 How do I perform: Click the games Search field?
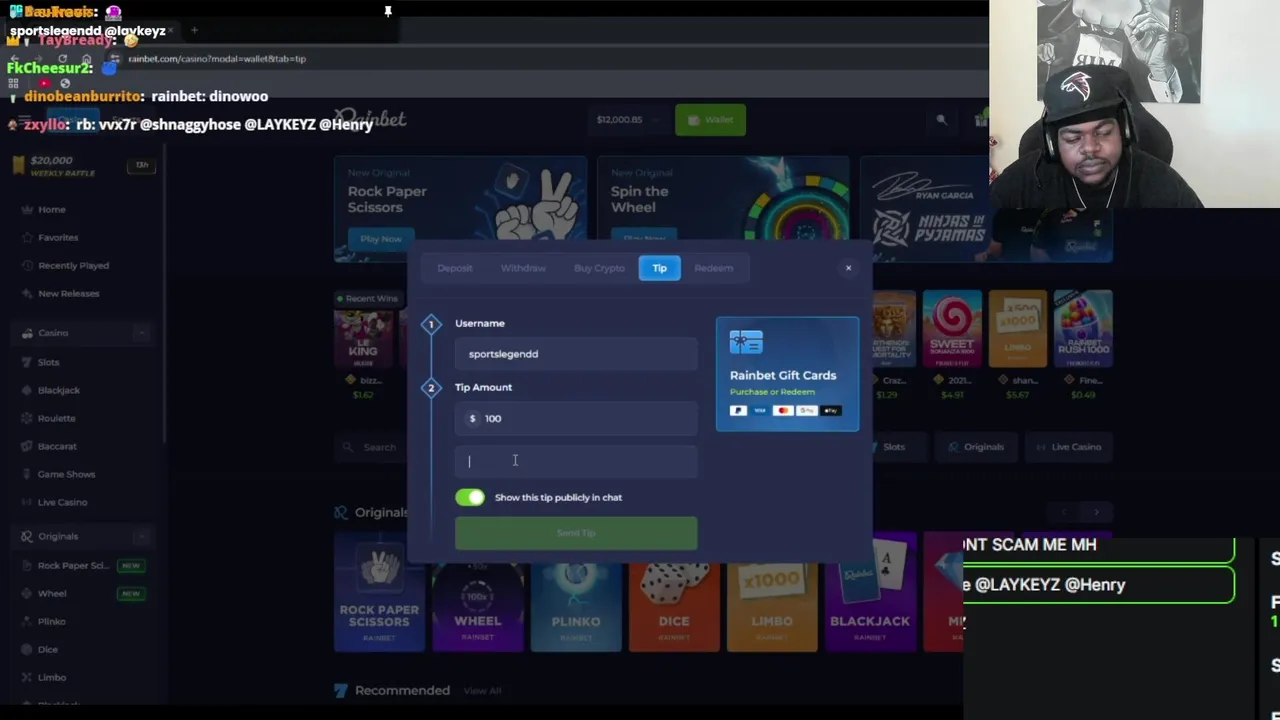click(x=372, y=447)
